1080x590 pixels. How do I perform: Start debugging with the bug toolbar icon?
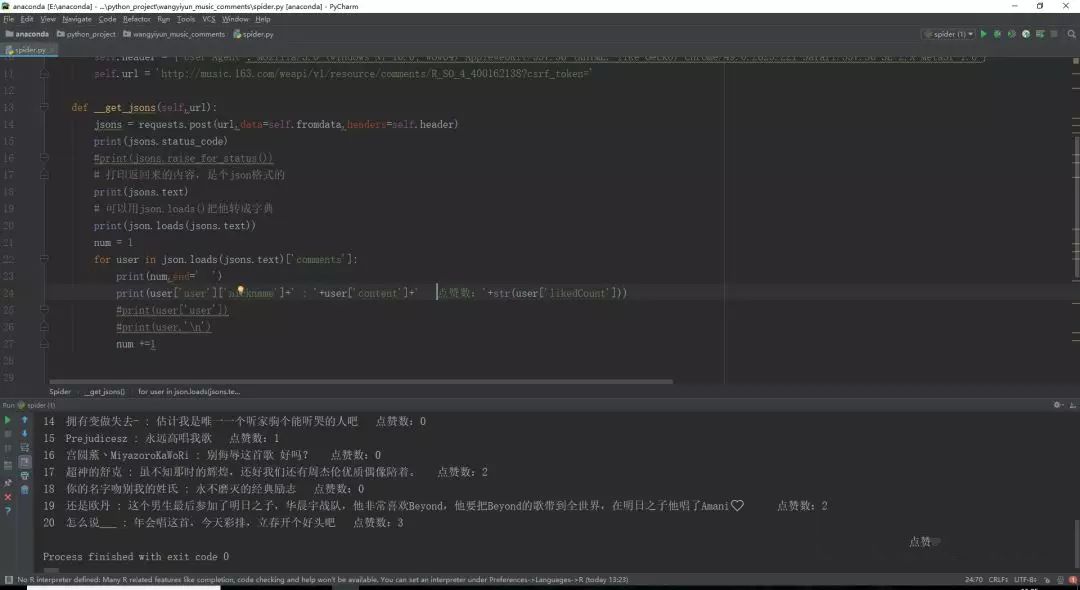(x=997, y=34)
